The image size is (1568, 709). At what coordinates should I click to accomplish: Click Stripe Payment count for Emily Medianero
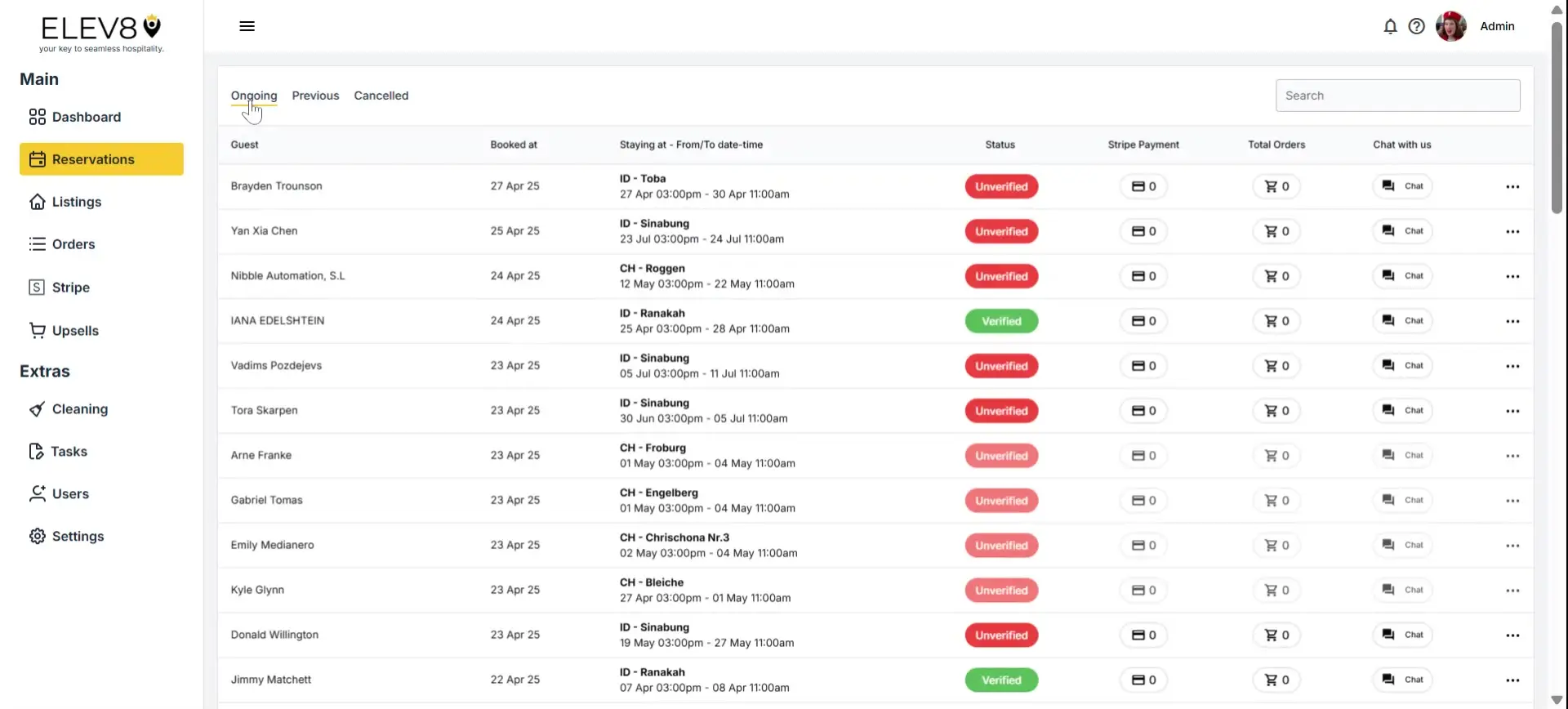click(x=1143, y=545)
